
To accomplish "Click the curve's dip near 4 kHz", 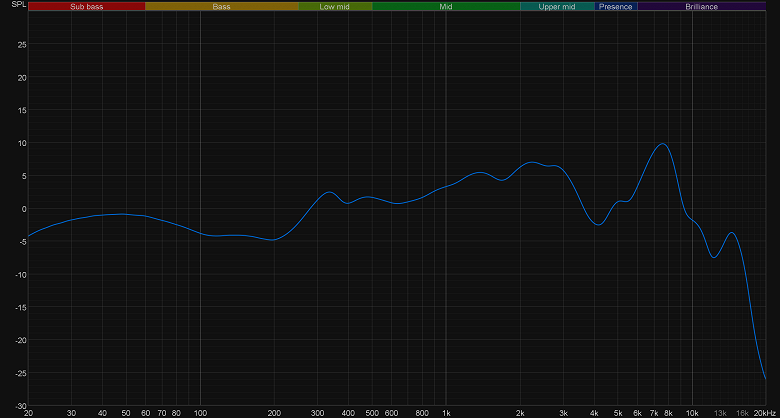I will [x=598, y=225].
